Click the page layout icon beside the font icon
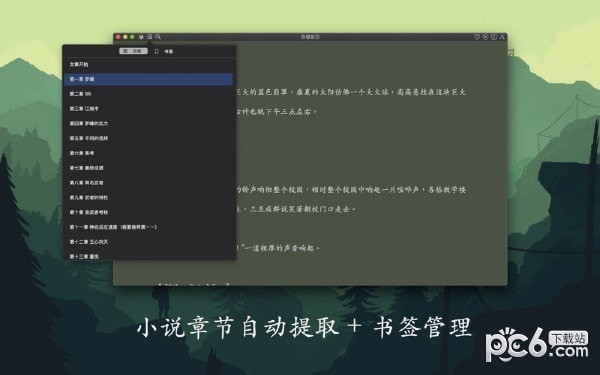 coord(494,37)
